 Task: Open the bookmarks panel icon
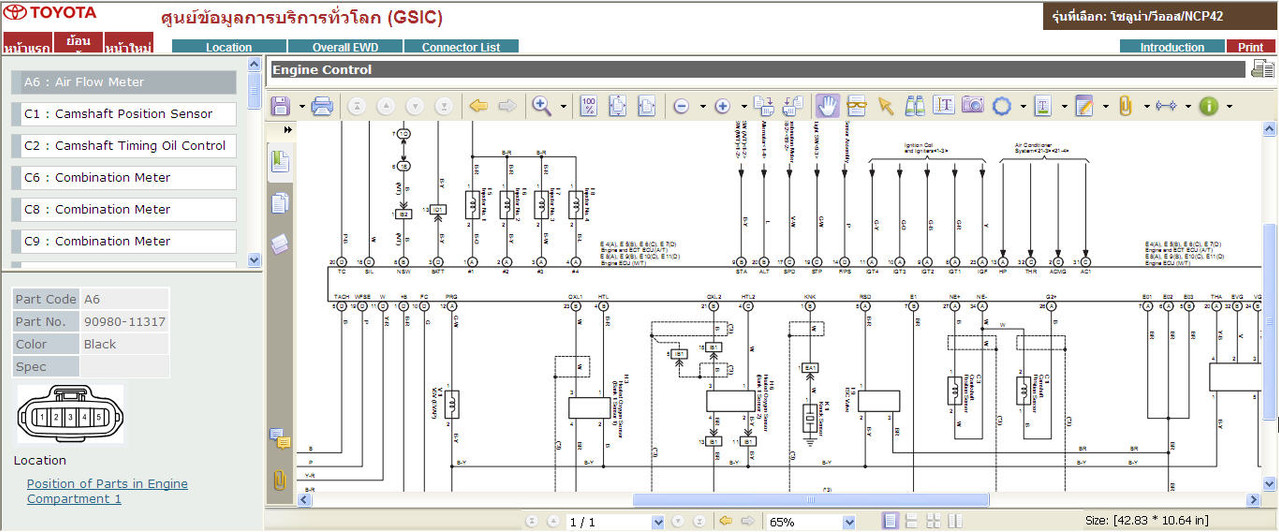(x=280, y=160)
